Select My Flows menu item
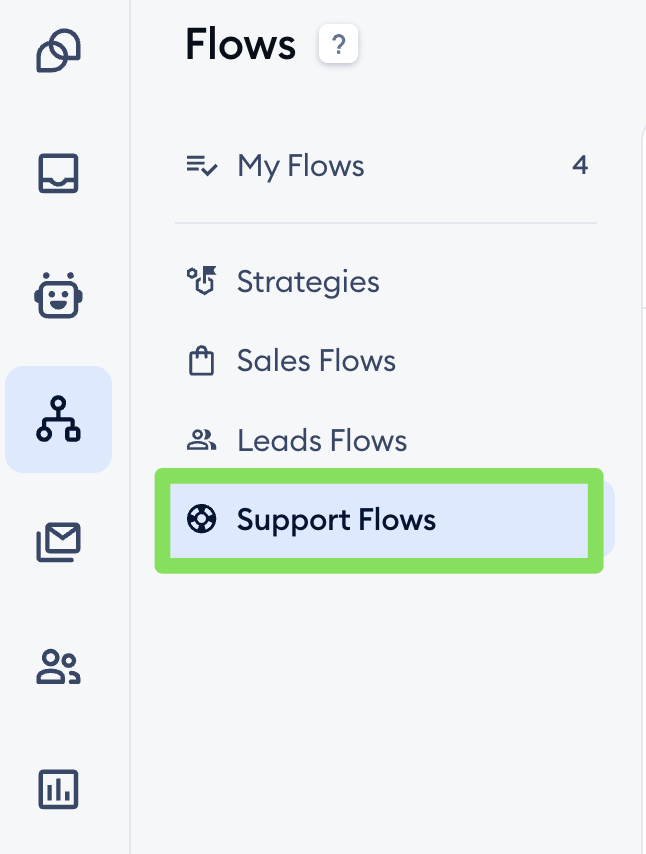The image size is (646, 854). [300, 166]
